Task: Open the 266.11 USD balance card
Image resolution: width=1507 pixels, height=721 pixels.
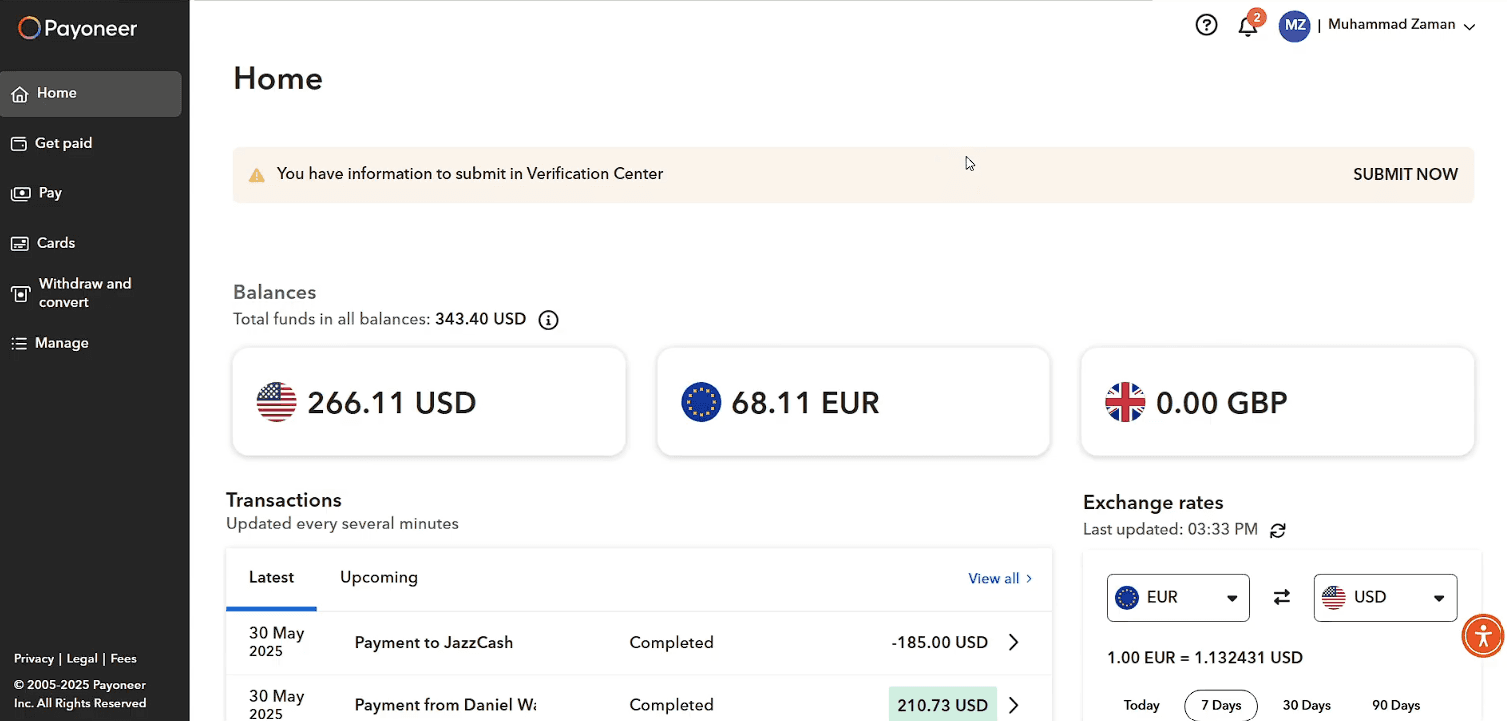Action: pos(429,402)
